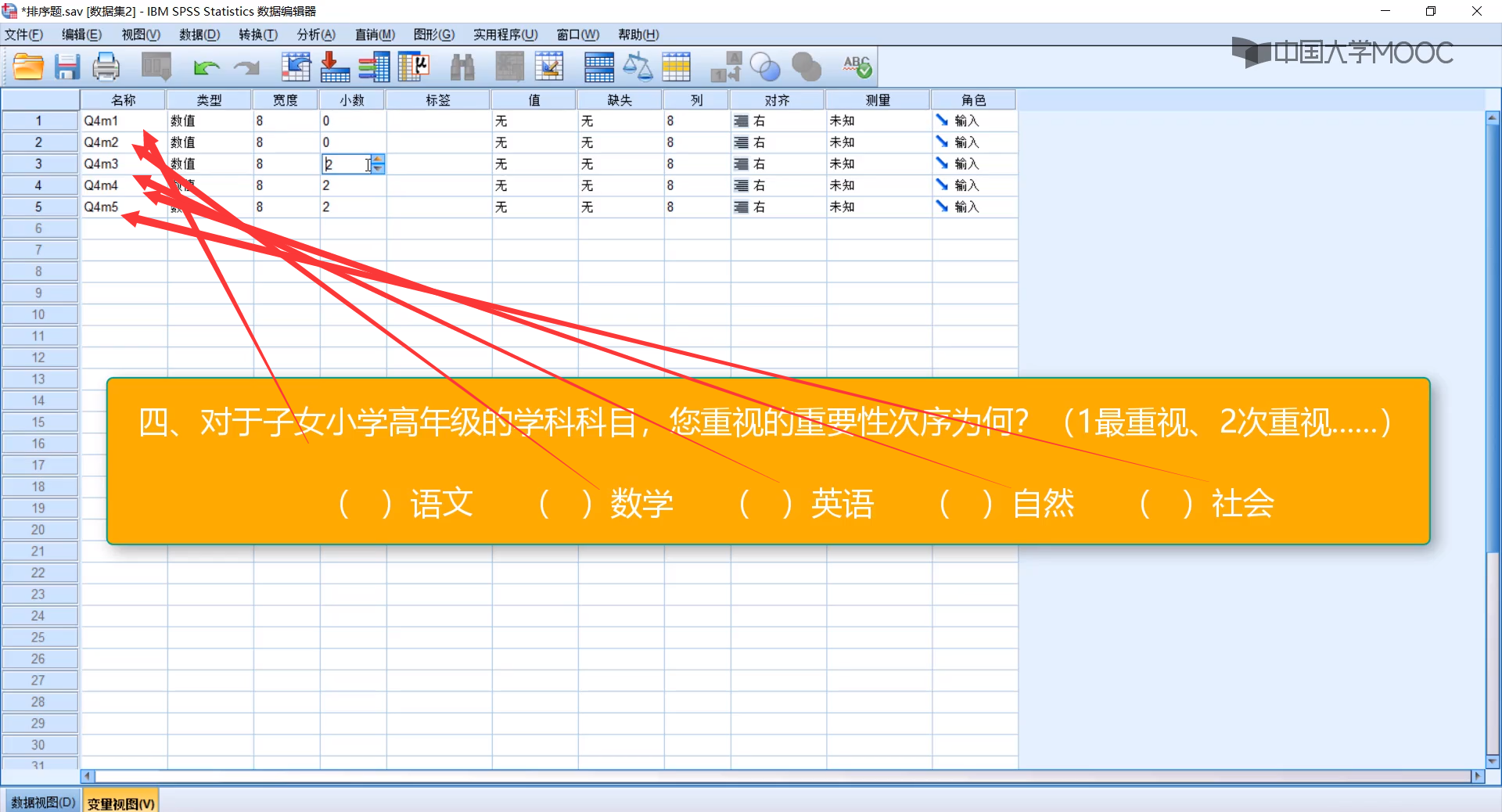This screenshot has width=1502, height=812.
Task: Click the 角色 cell for Q4m1
Action: (x=974, y=120)
